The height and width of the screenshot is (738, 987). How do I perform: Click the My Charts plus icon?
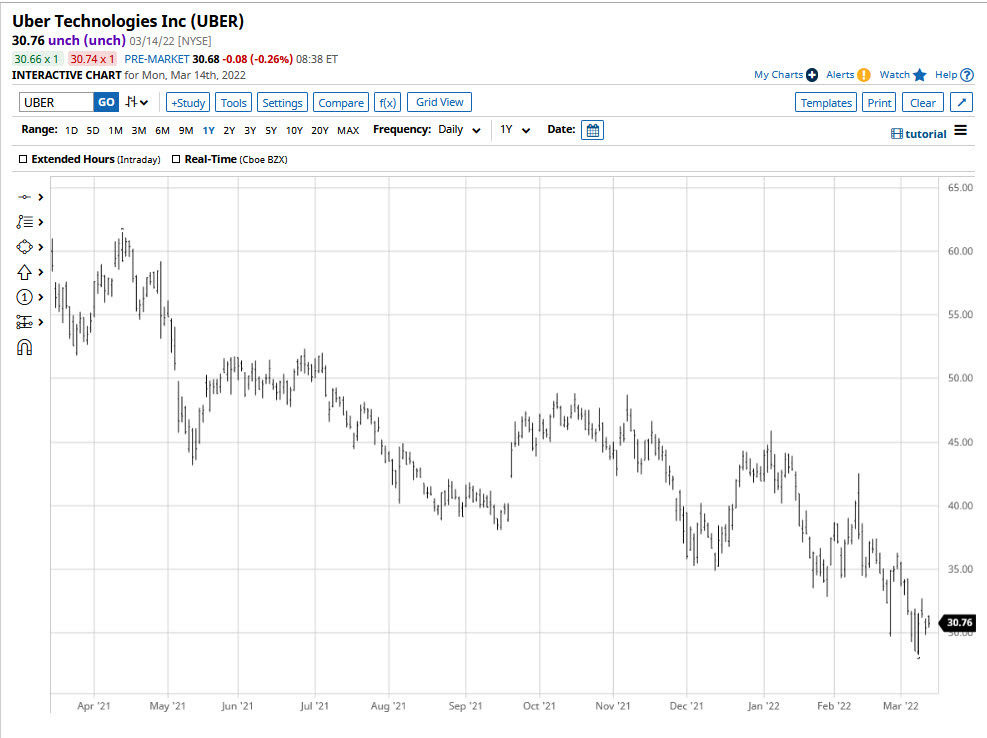[811, 75]
